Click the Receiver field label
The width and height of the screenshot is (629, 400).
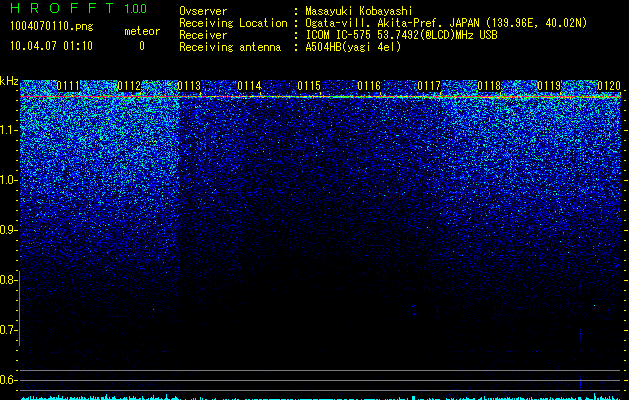[x=203, y=35]
